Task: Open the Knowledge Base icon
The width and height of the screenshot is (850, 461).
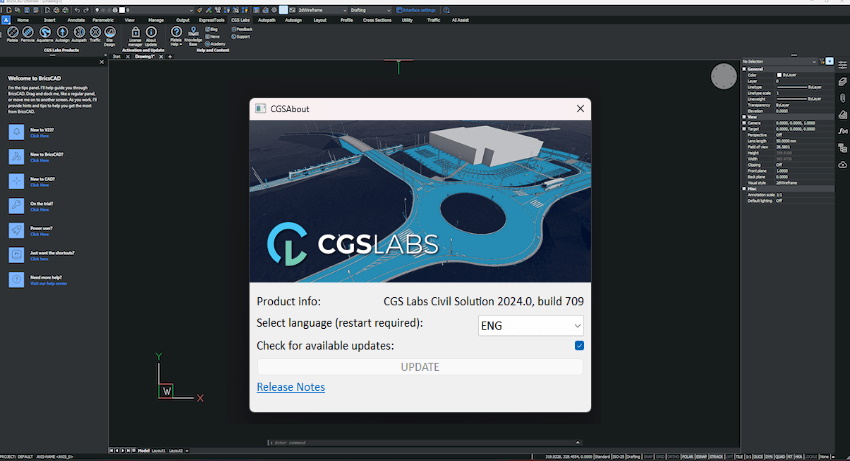Action: 193,35
